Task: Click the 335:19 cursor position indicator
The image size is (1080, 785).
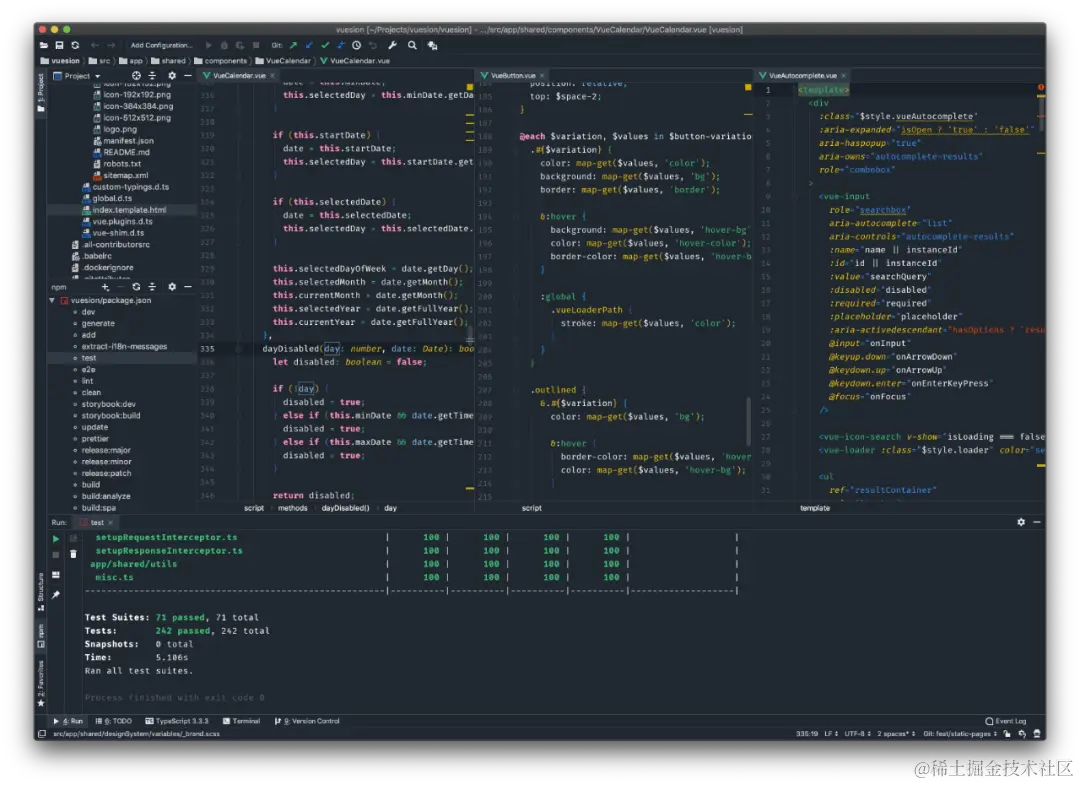Action: (x=807, y=734)
